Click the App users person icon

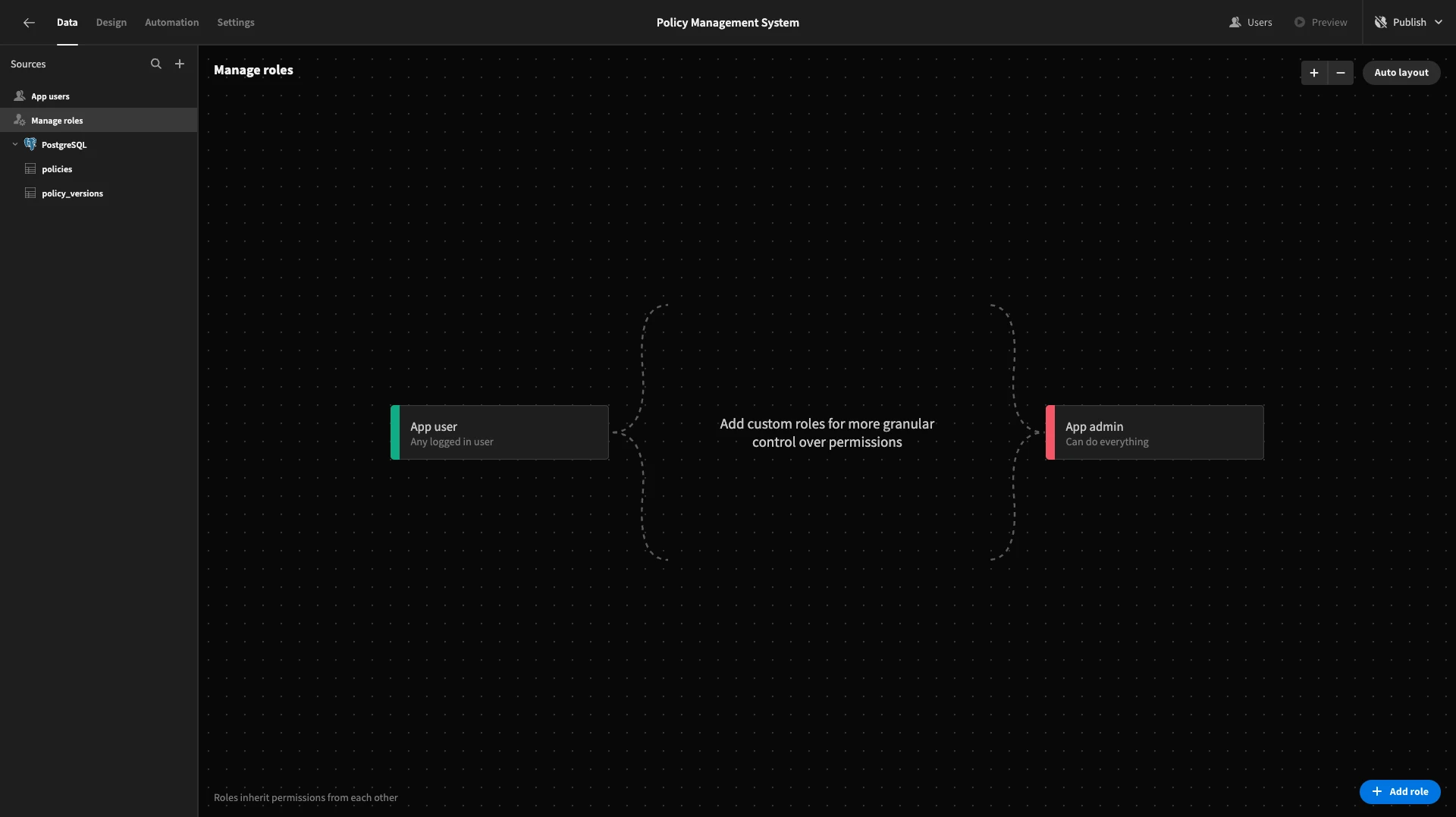tap(20, 96)
